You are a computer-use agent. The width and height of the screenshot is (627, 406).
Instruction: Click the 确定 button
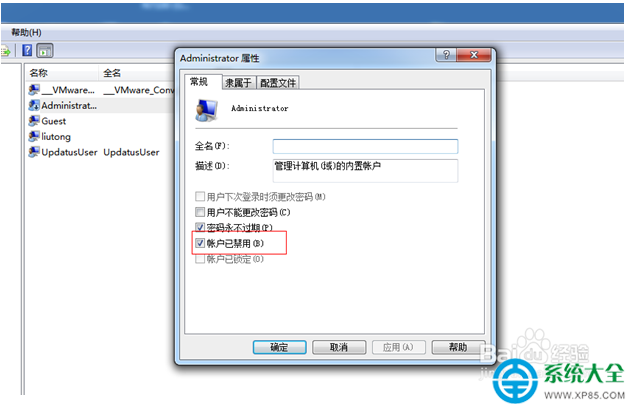click(280, 347)
